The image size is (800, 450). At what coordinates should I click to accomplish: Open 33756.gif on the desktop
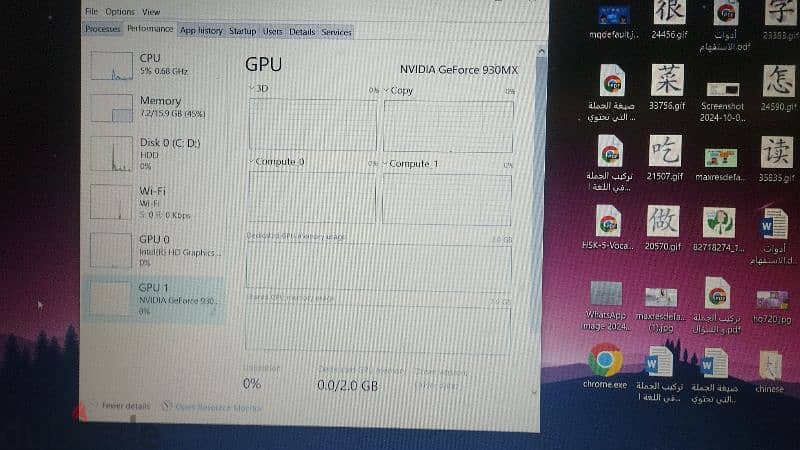pos(667,87)
